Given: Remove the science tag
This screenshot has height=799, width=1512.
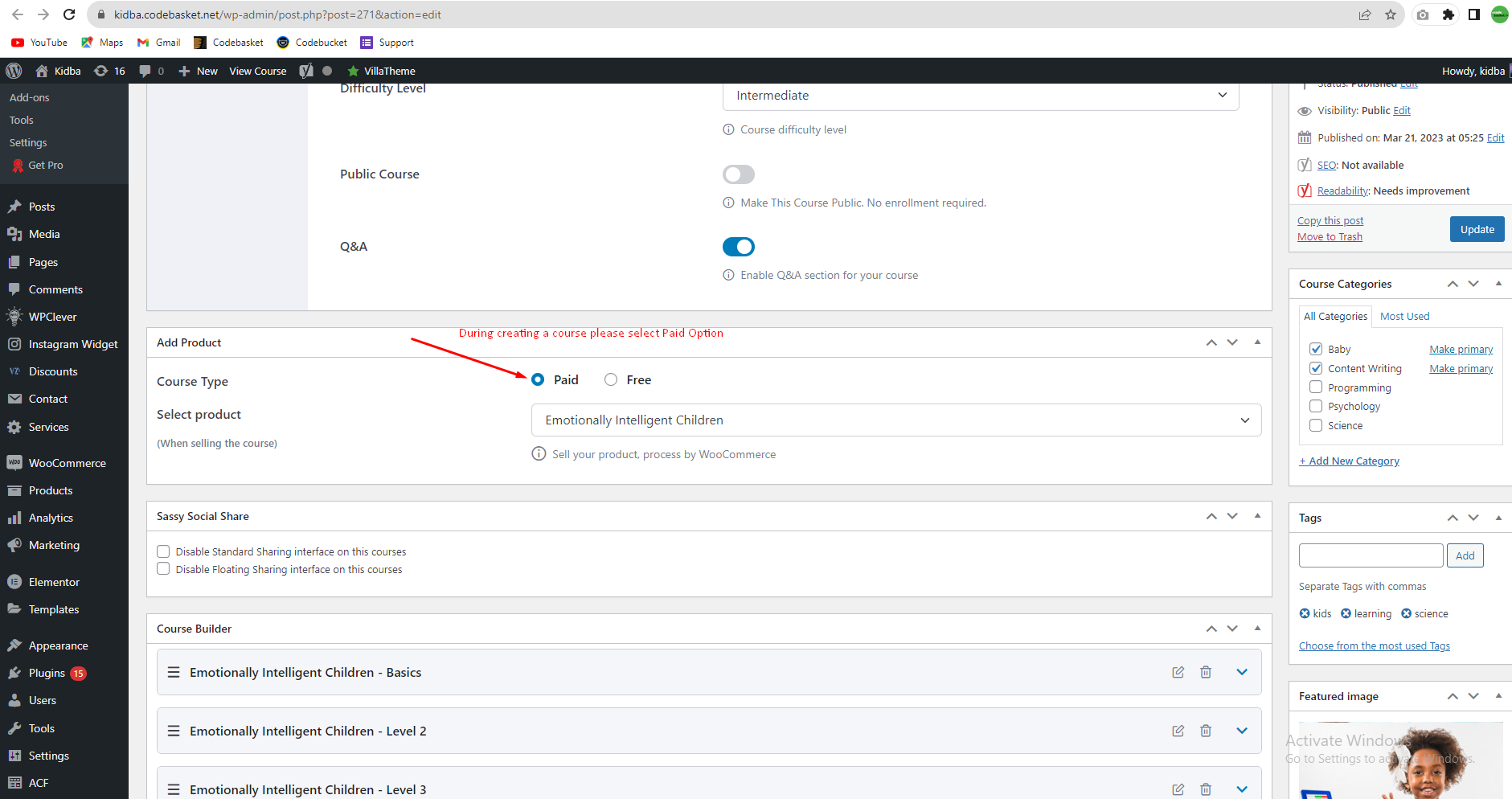Looking at the screenshot, I should click(x=1406, y=613).
